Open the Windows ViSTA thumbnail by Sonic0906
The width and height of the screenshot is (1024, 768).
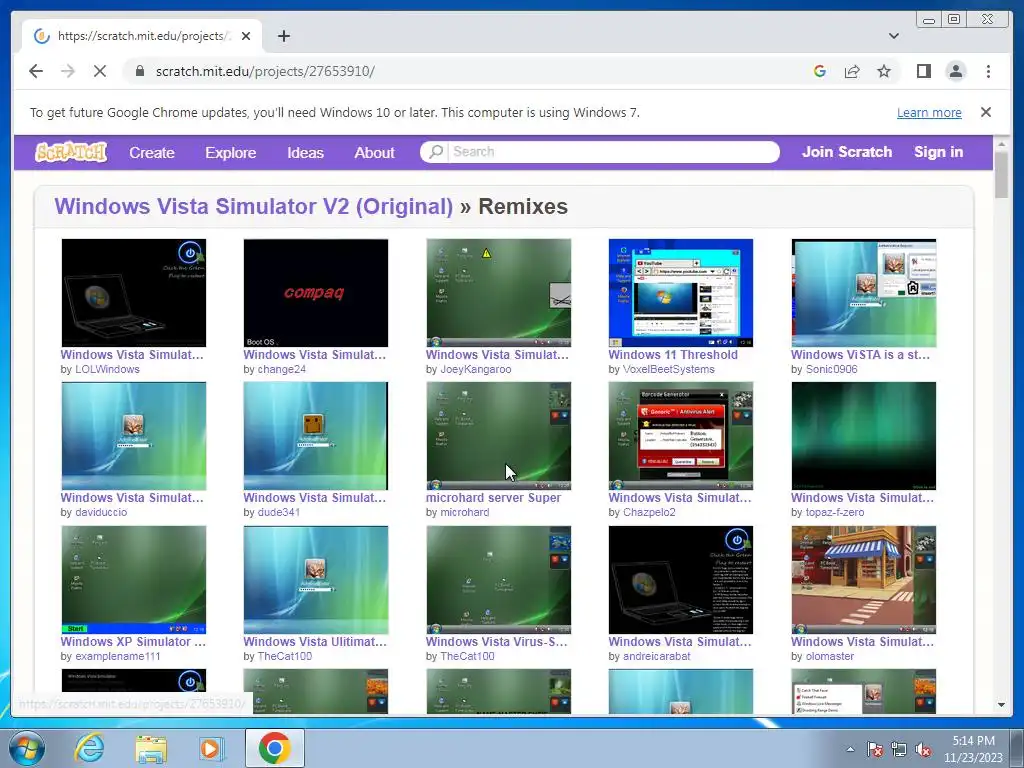(x=863, y=293)
